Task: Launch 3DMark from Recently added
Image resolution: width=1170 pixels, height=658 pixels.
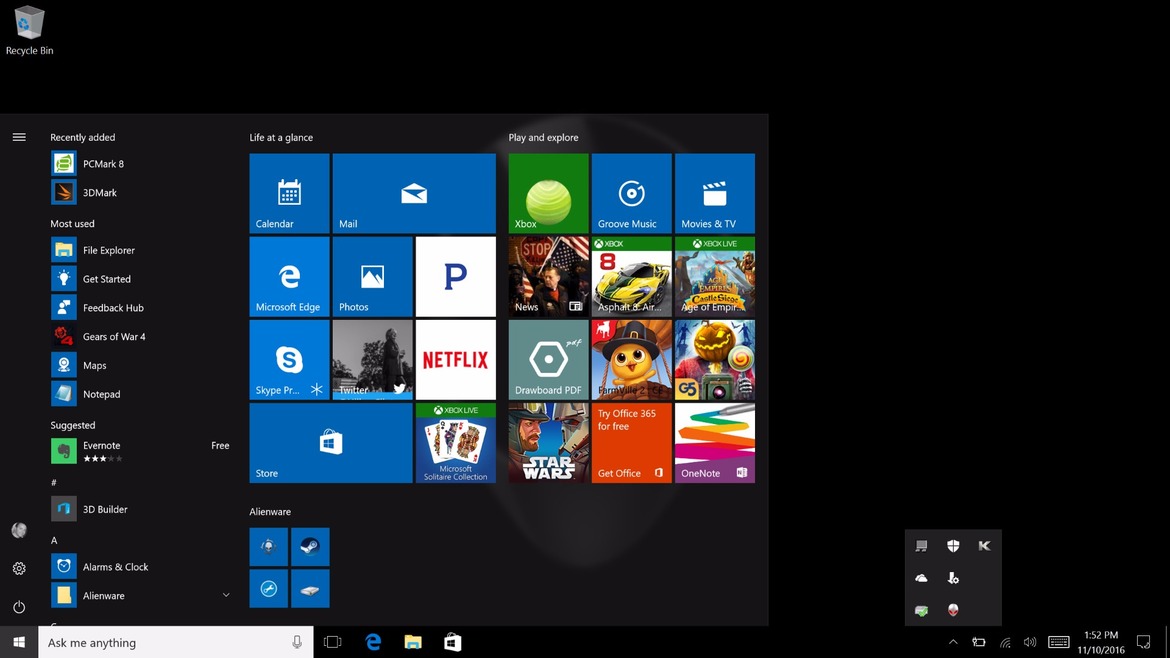Action: [142, 192]
